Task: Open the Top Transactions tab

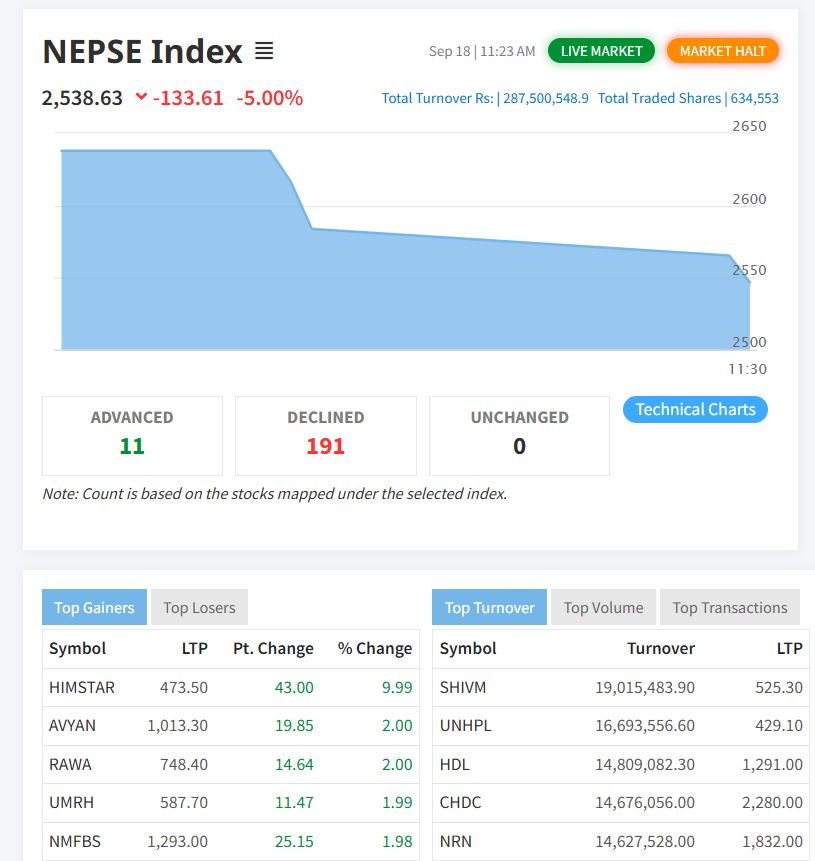Action: pos(729,607)
